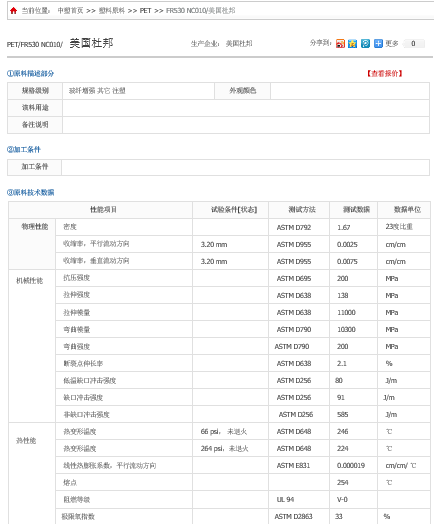434x524 pixels.
Task: Click the ②加工条件 section heading
Action: coord(24,149)
